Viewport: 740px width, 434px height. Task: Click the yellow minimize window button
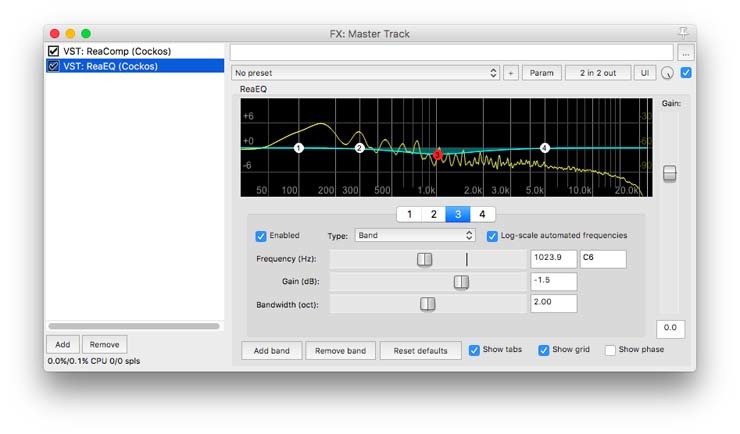(x=70, y=33)
